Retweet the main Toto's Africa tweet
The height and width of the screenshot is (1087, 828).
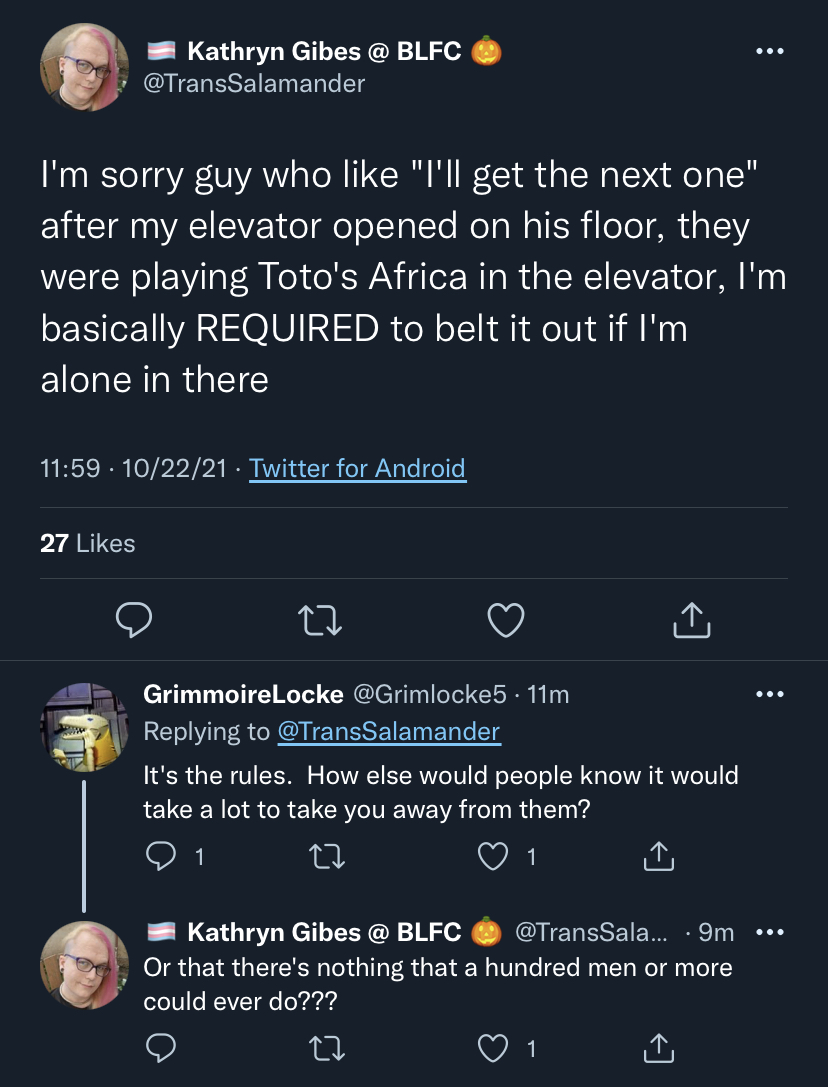[x=320, y=620]
